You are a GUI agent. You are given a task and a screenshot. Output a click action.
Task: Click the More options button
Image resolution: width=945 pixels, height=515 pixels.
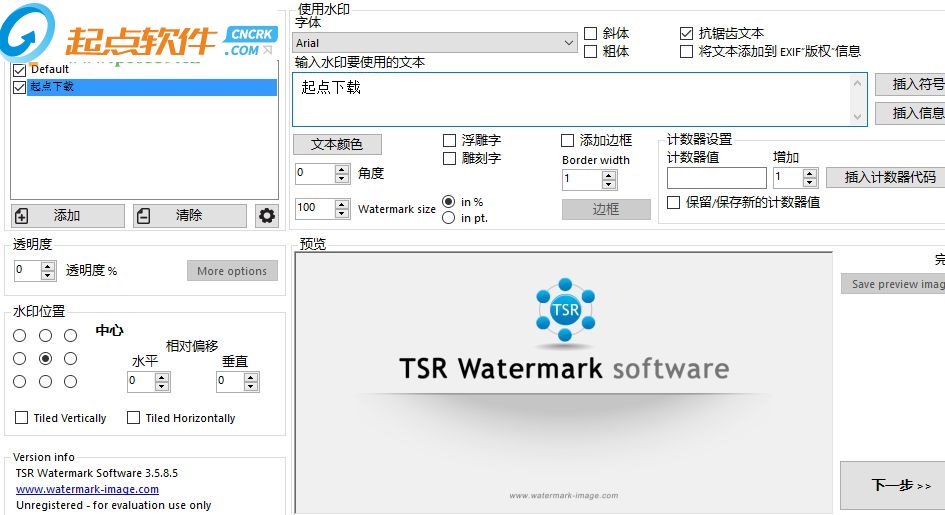pos(232,271)
